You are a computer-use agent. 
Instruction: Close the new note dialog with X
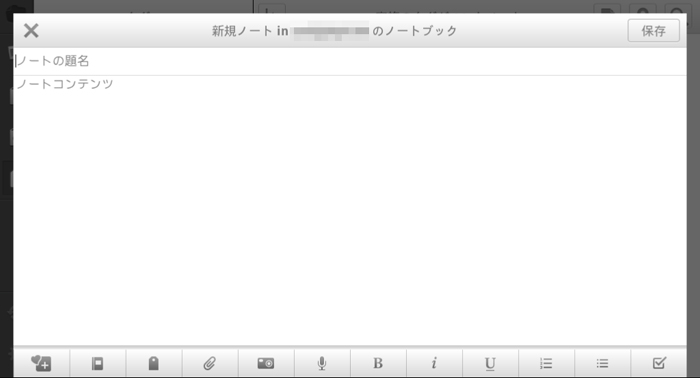click(x=31, y=30)
